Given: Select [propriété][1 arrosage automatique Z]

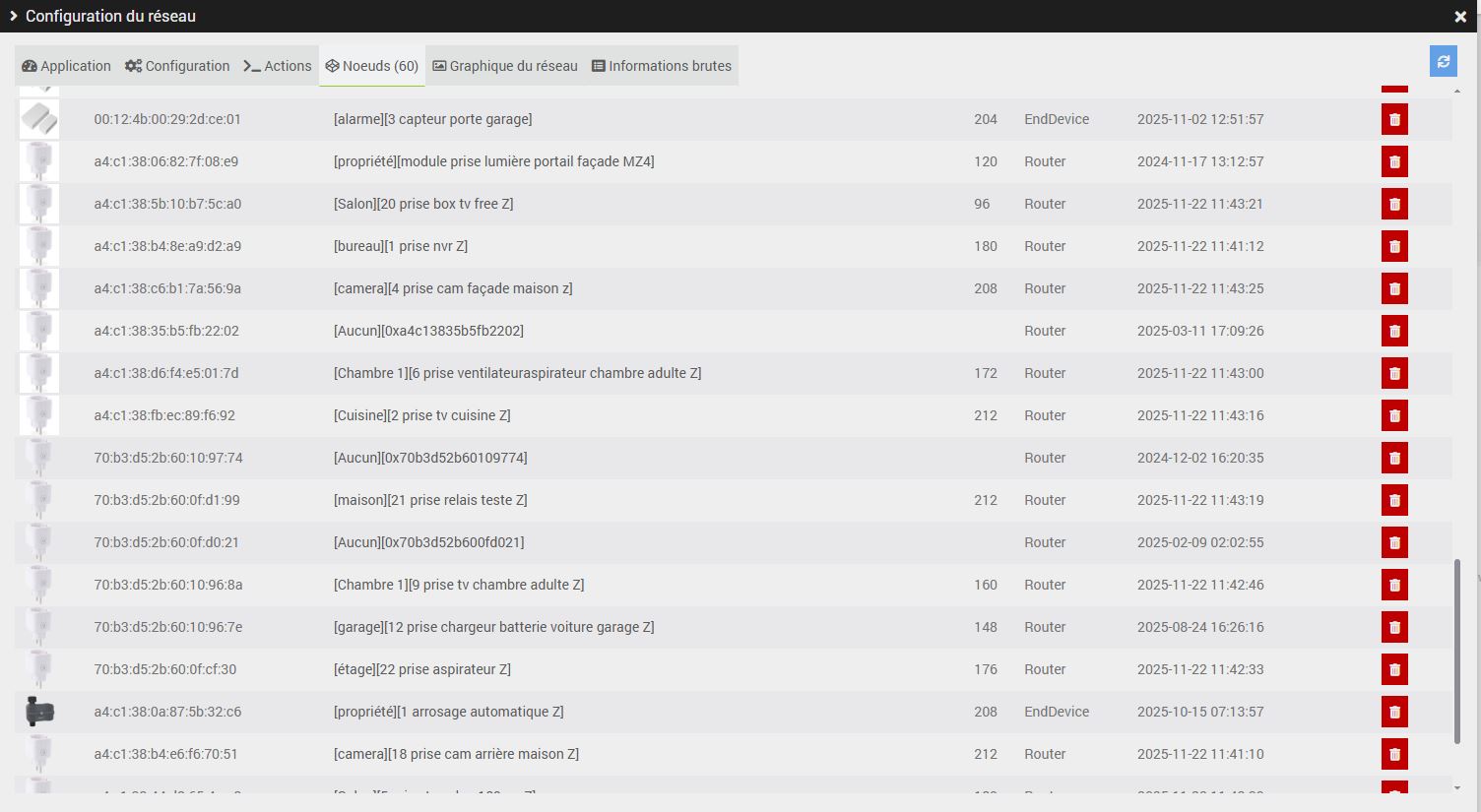Looking at the screenshot, I should click(x=449, y=712).
